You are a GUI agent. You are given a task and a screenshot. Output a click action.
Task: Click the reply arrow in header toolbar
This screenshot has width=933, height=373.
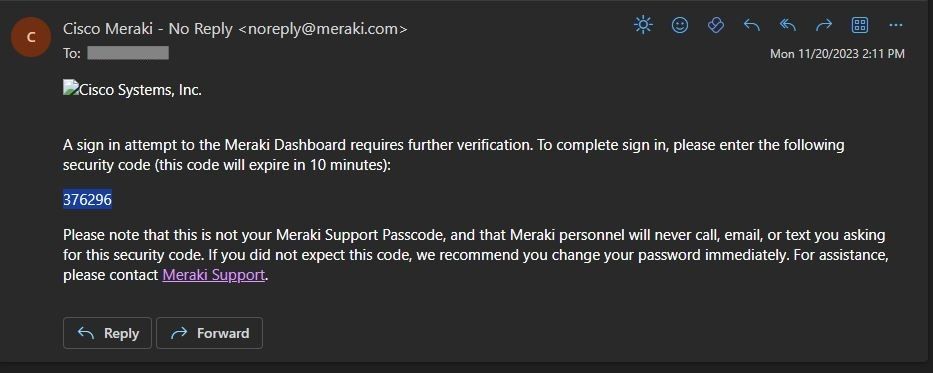click(752, 25)
